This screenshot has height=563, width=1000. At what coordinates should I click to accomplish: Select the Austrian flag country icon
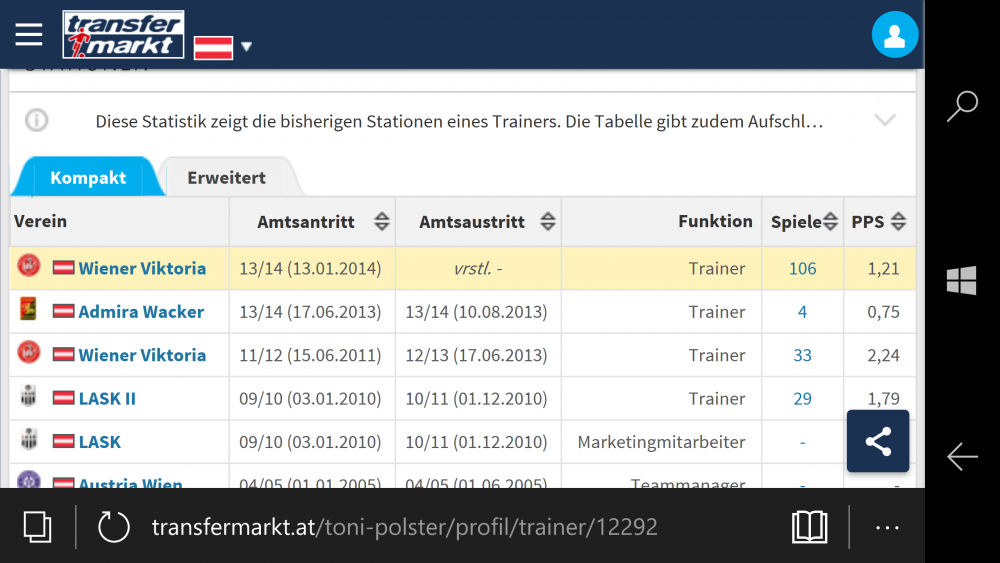[213, 47]
